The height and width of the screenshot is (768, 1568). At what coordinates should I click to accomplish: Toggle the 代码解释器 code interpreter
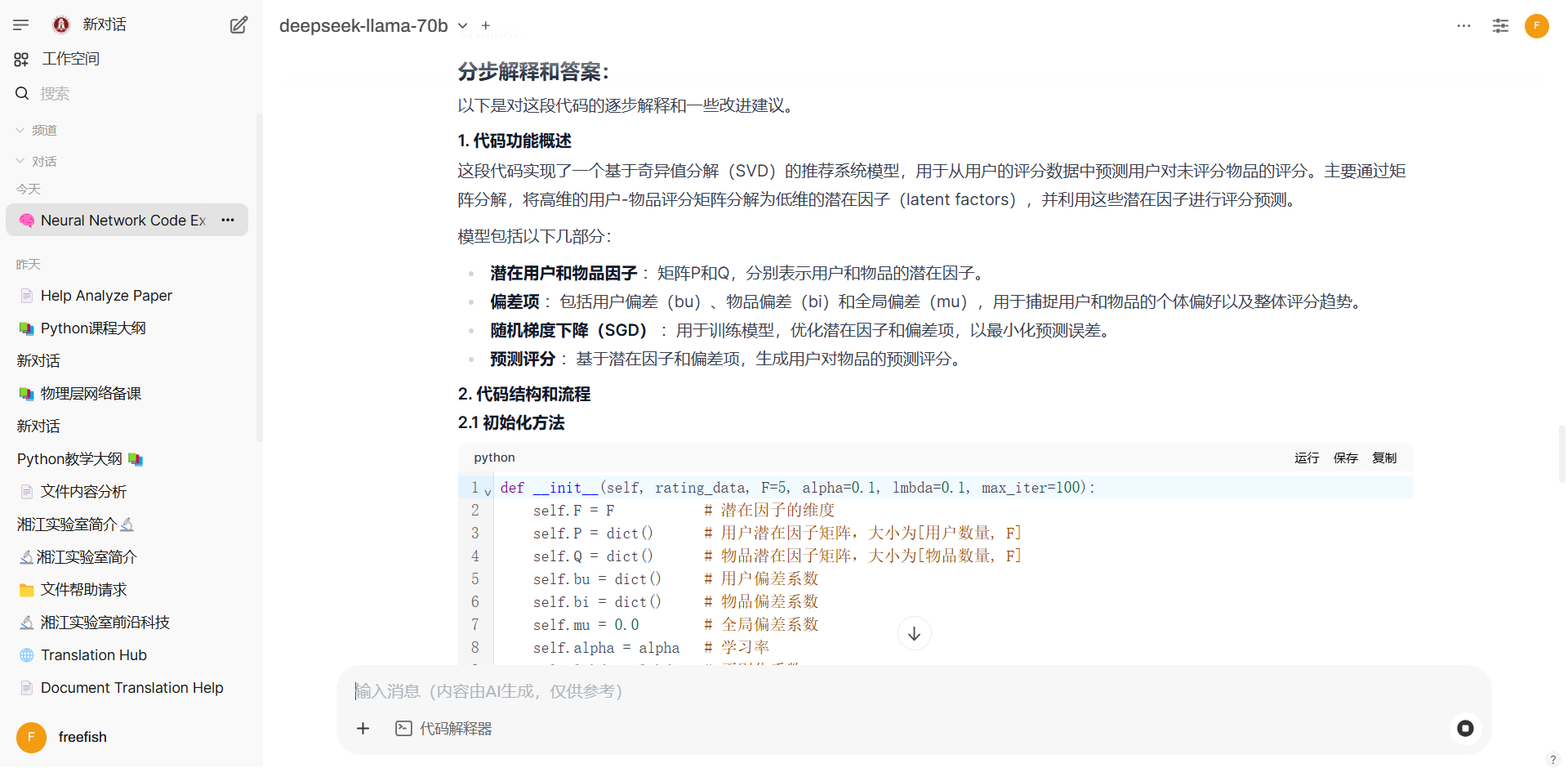[444, 729]
